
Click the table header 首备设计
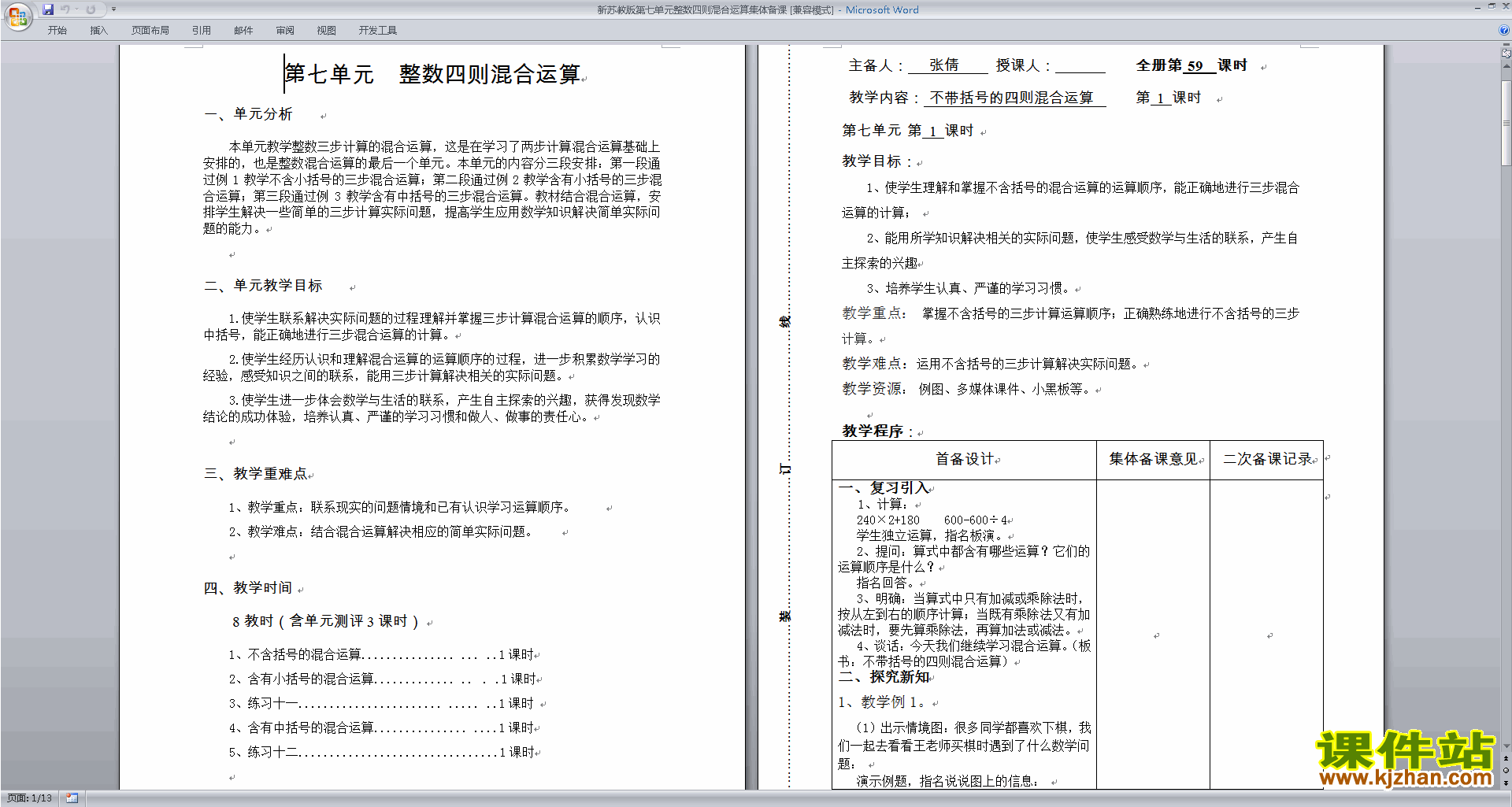point(965,459)
